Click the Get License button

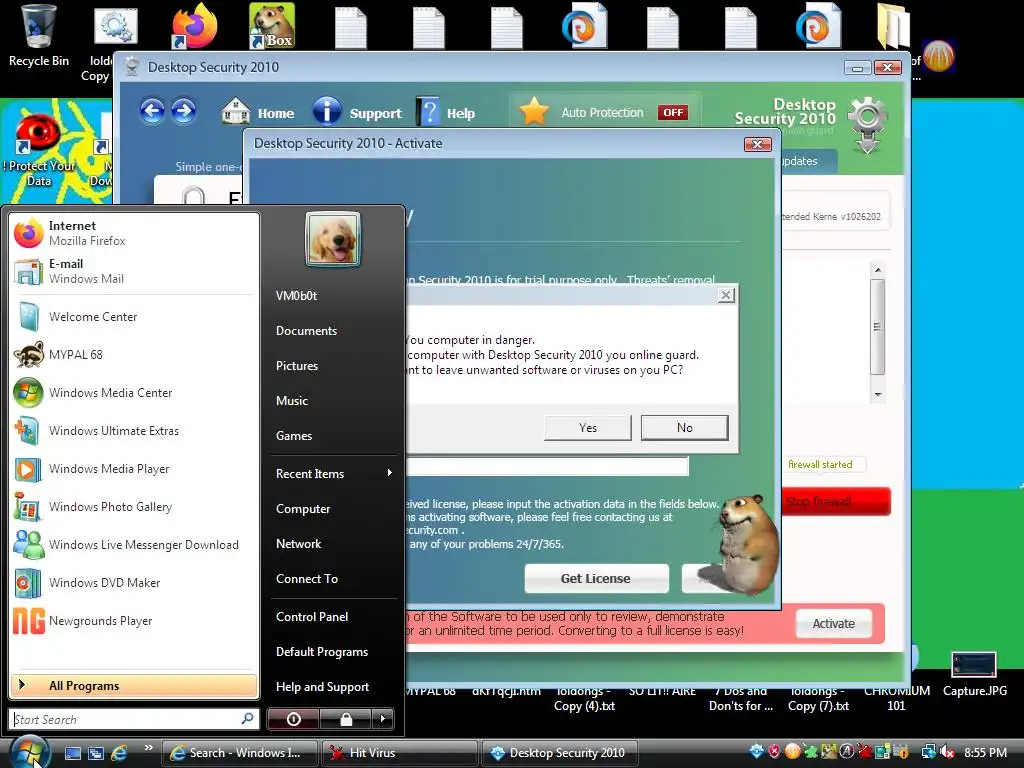pos(596,579)
